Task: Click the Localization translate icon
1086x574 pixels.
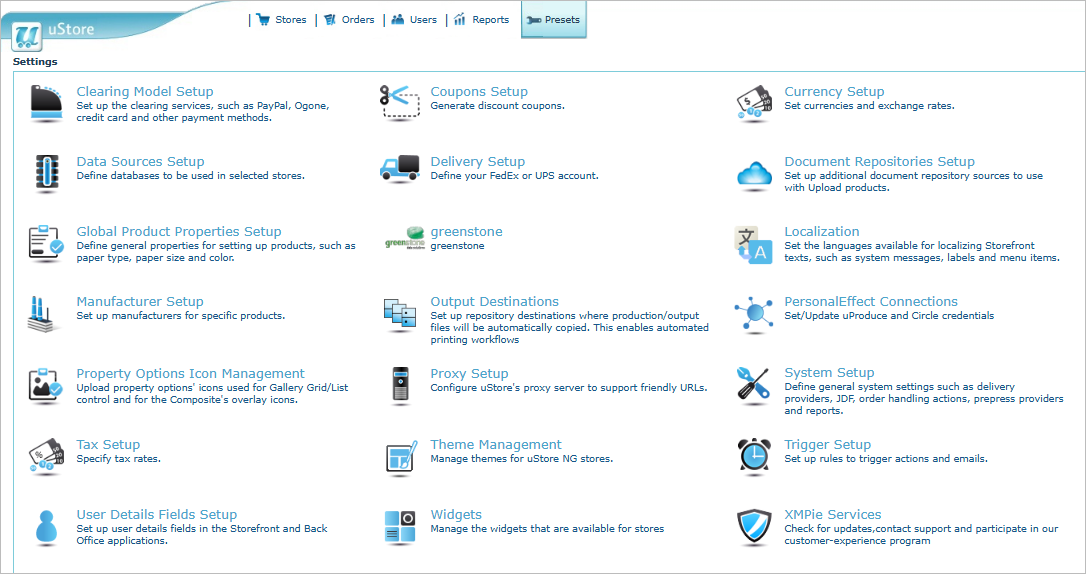Action: point(754,245)
